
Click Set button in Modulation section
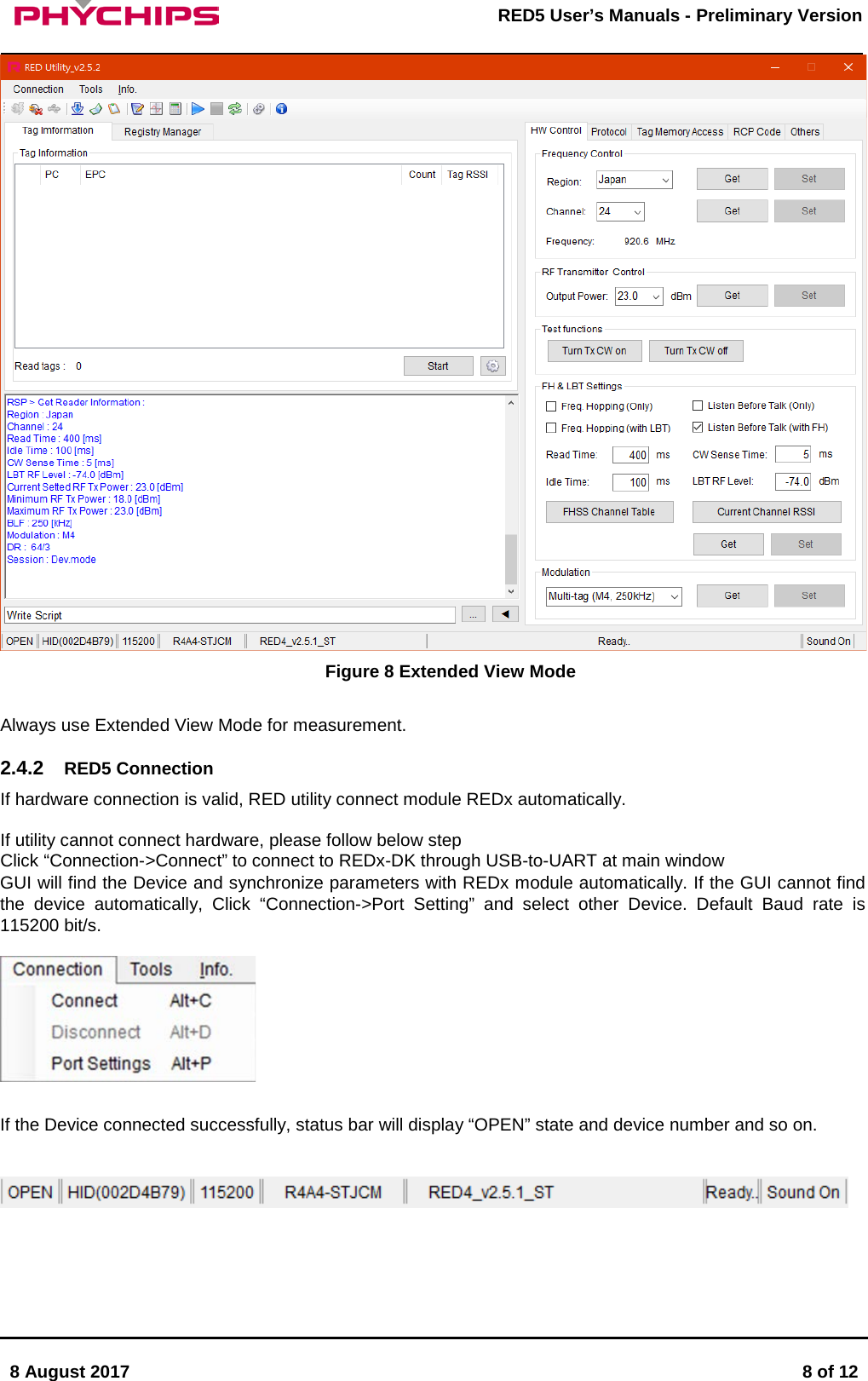point(809,596)
